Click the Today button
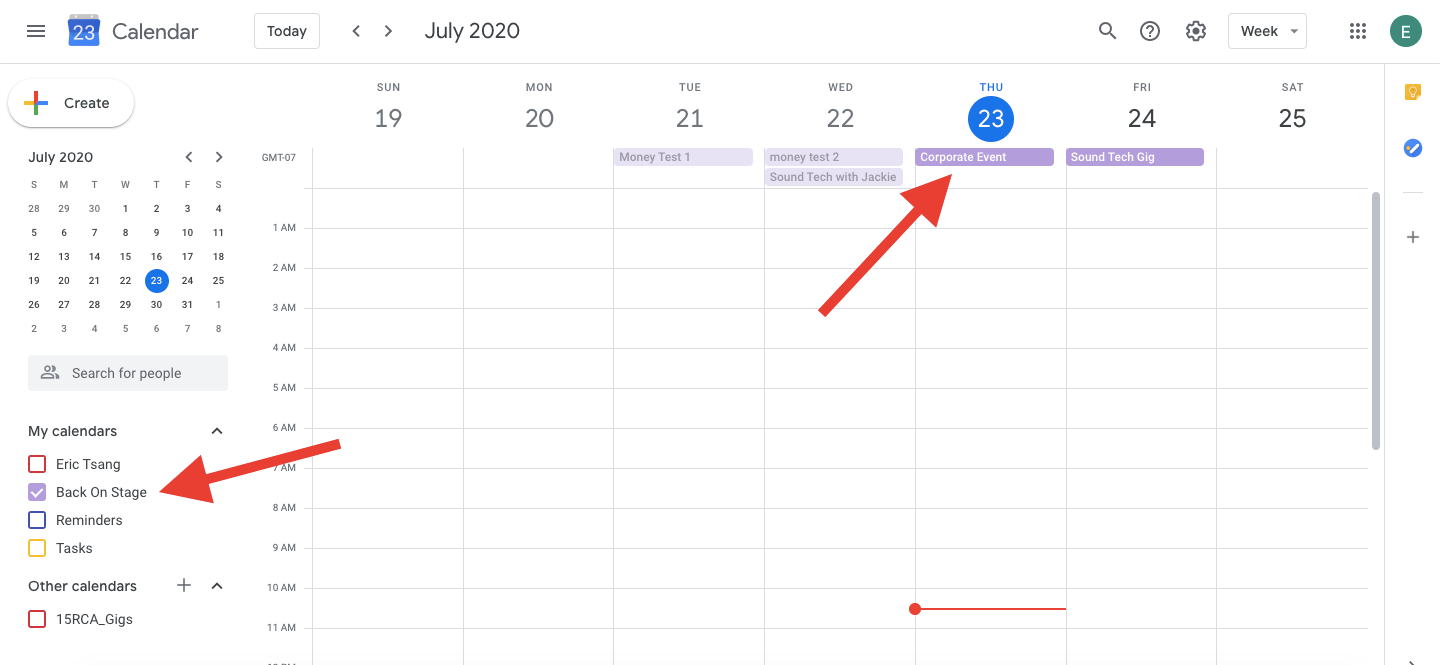 287,31
